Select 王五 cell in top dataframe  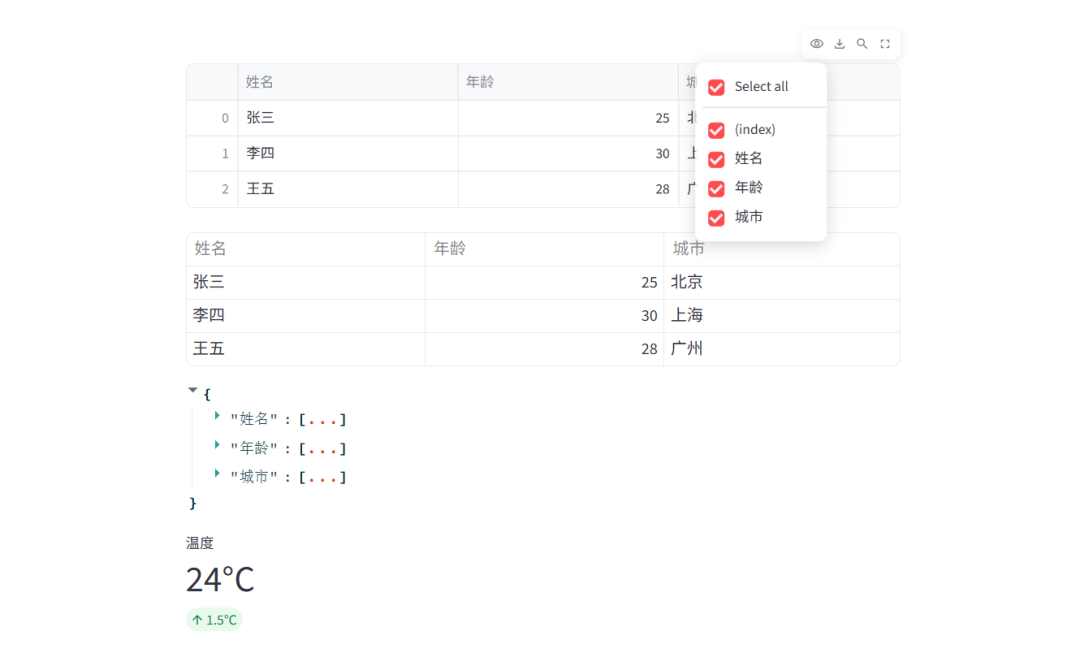[x=348, y=189]
